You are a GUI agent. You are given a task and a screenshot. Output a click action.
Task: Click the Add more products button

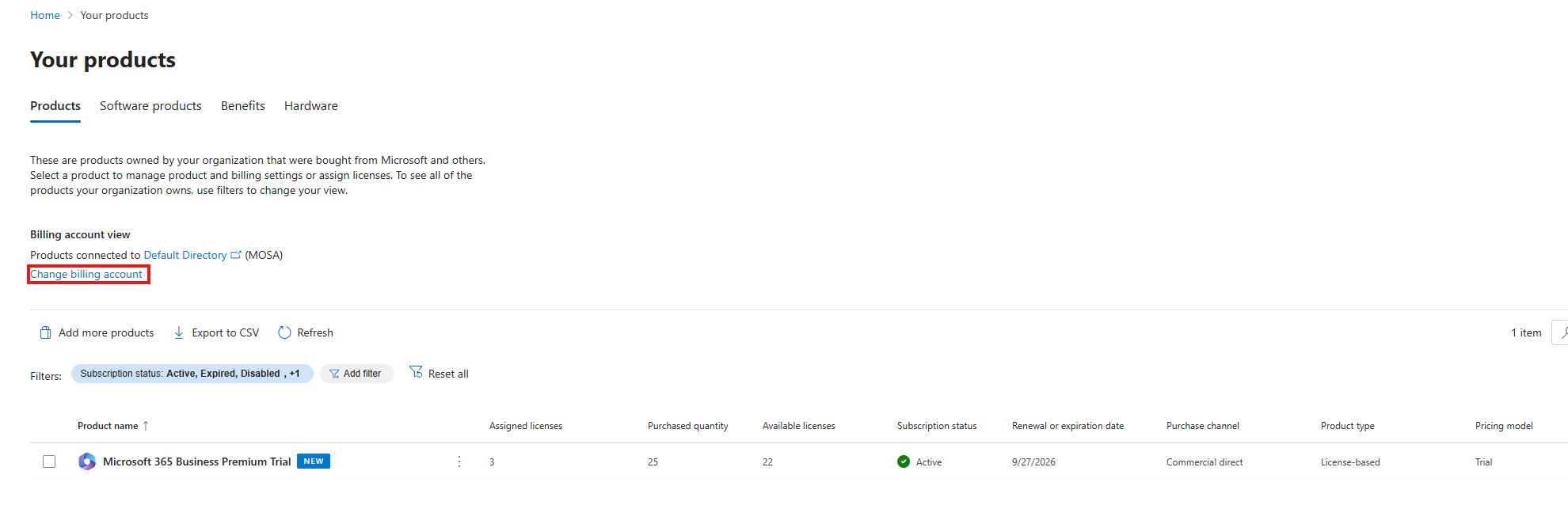pos(97,332)
